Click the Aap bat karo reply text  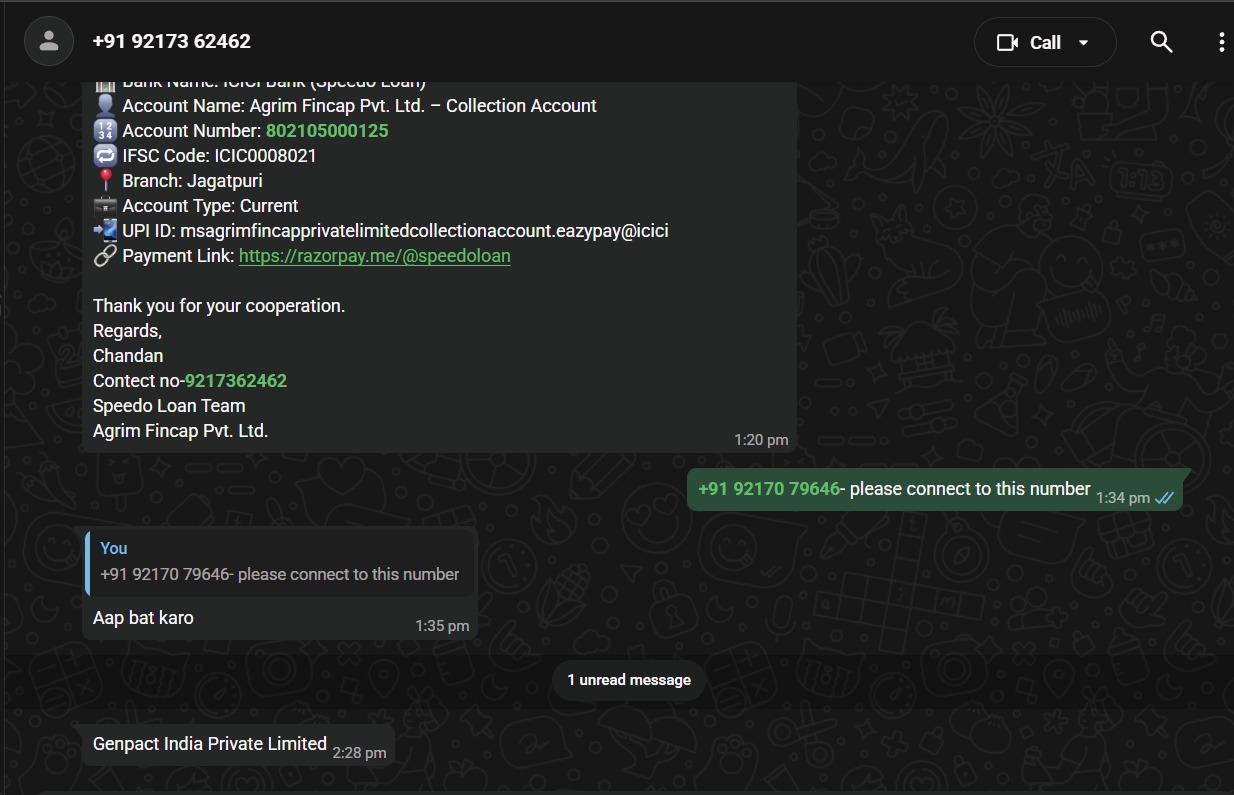[x=143, y=618]
